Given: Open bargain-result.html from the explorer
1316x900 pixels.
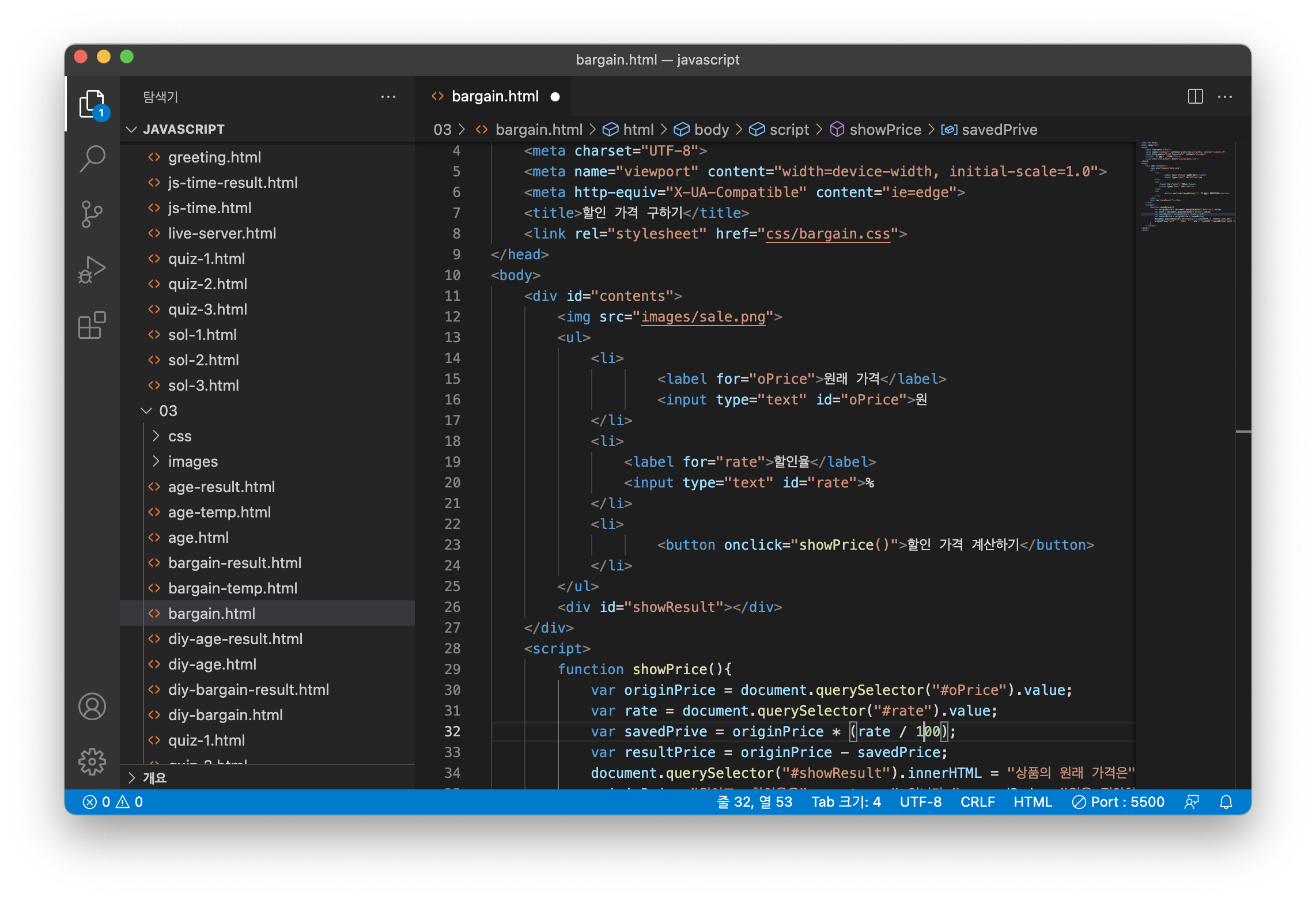Looking at the screenshot, I should tap(235, 563).
